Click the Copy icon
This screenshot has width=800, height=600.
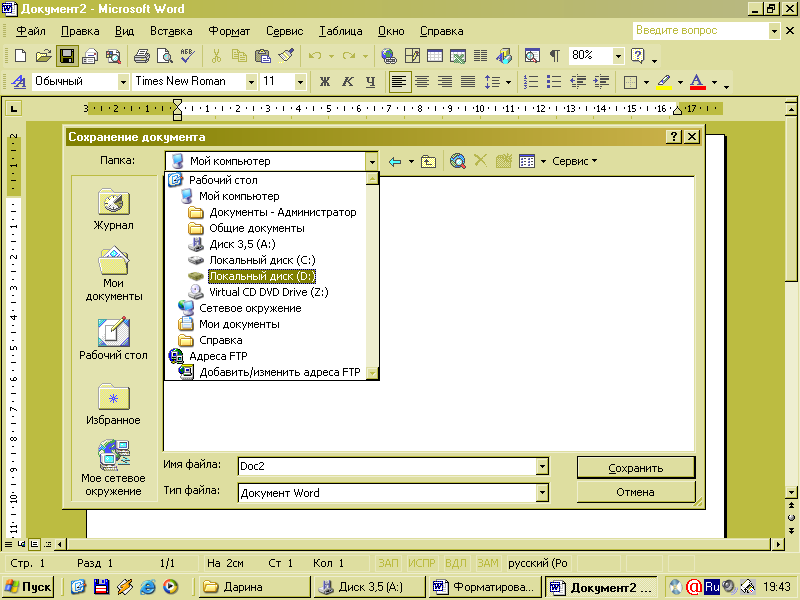coord(239,55)
